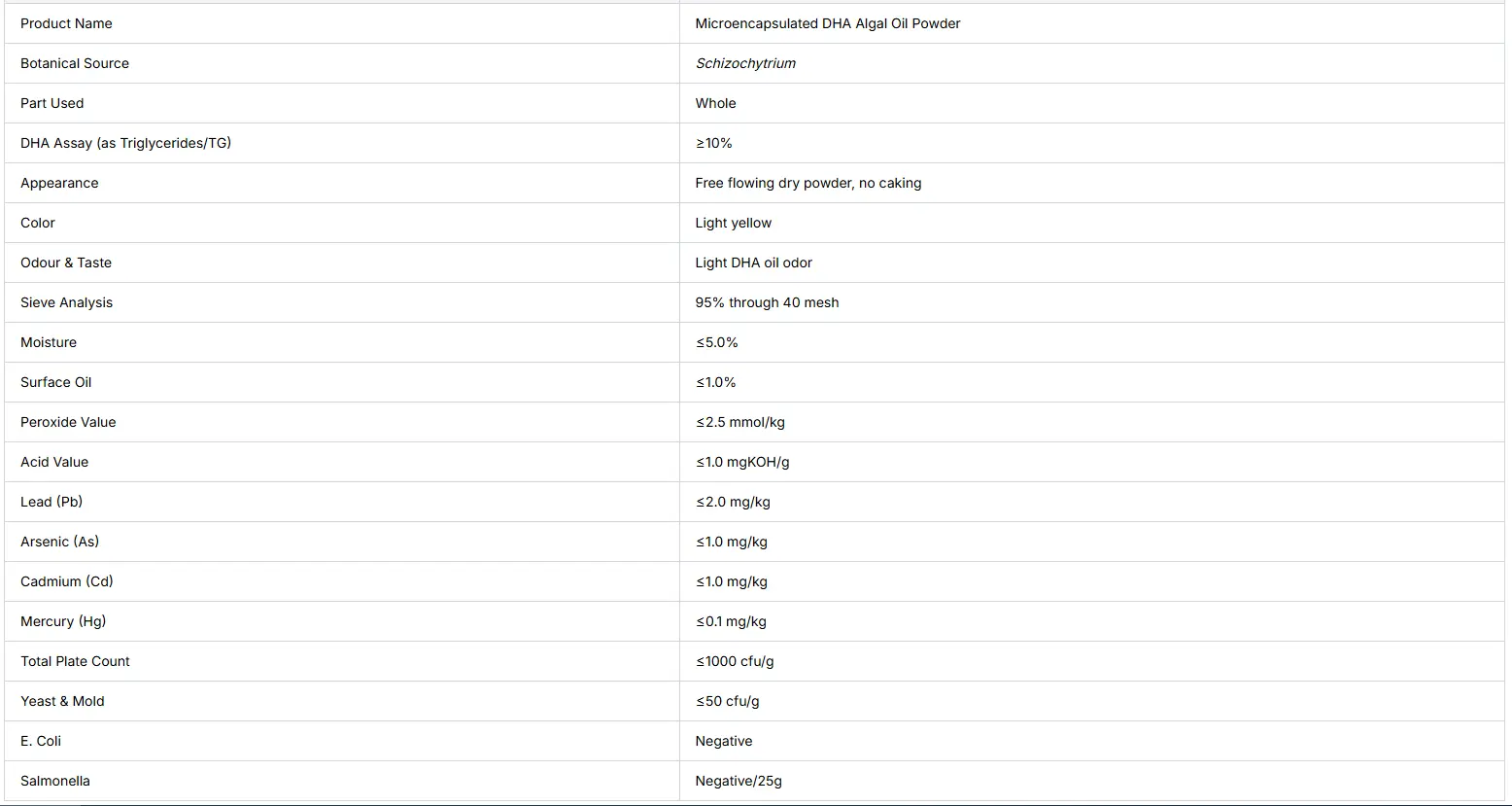Select the 95% through 40 mesh value
1512x806 pixels.
[768, 302]
